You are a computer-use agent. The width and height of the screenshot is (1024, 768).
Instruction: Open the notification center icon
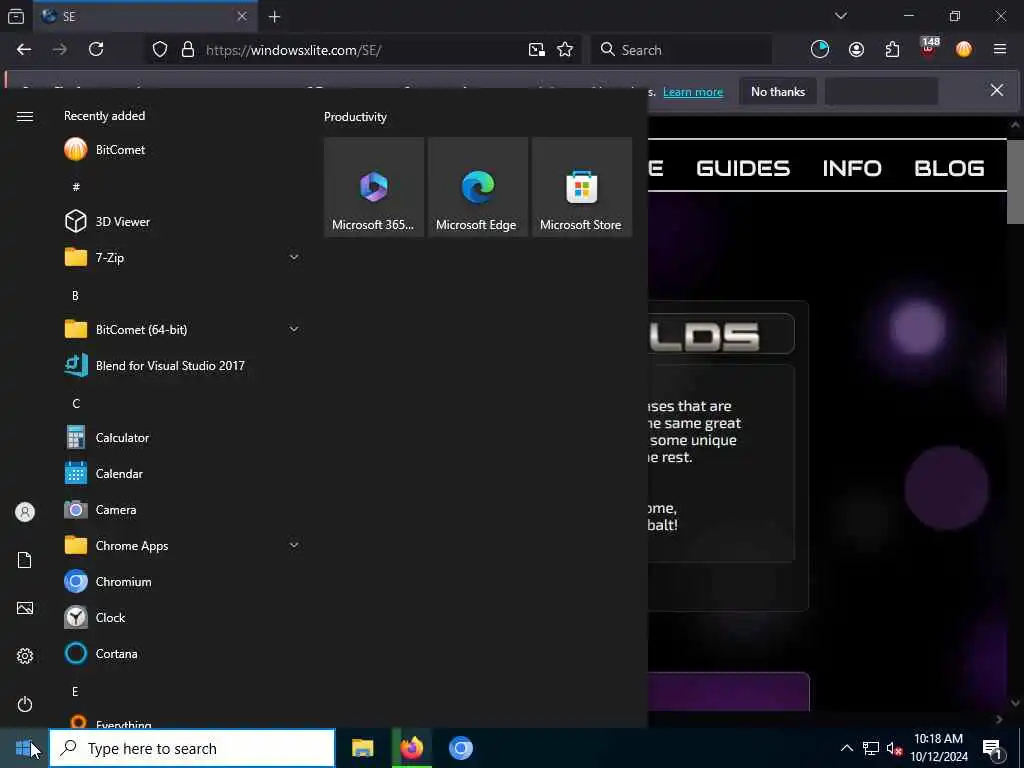pyautogui.click(x=993, y=748)
